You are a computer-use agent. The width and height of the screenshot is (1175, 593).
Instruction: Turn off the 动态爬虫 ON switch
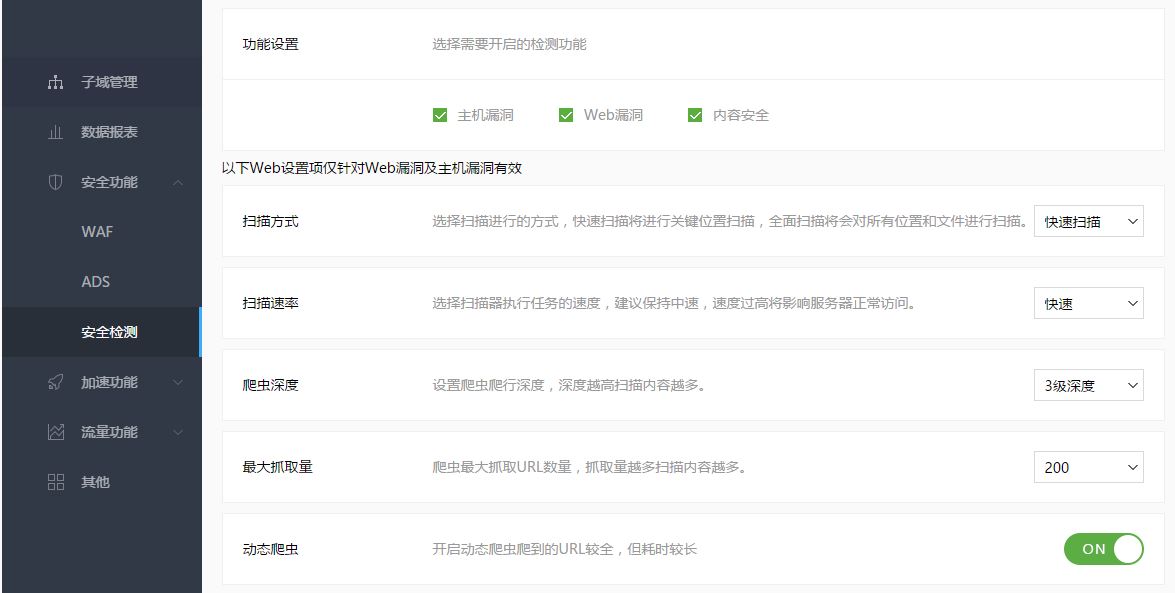click(x=1103, y=548)
